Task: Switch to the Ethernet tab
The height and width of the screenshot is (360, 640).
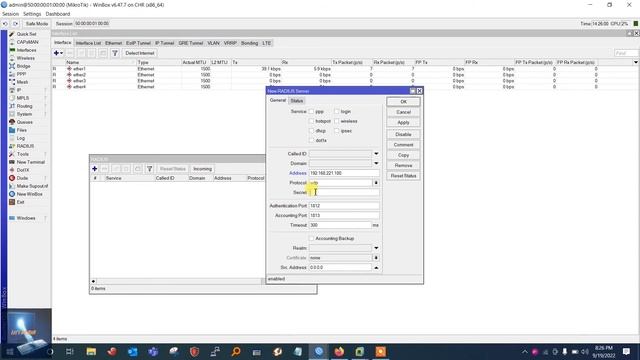Action: [x=113, y=43]
